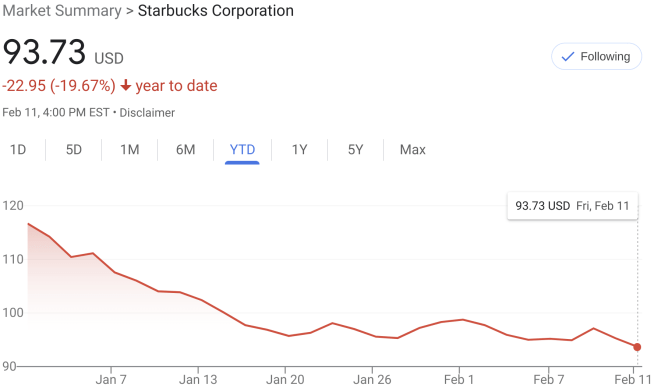Screen dimensions: 654x392
Task: Open the Disclaimer link
Action: (x=147, y=113)
